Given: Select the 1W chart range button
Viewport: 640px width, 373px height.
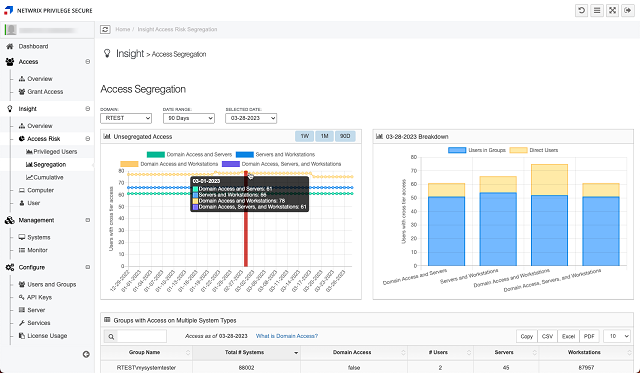Looking at the screenshot, I should click(x=304, y=136).
